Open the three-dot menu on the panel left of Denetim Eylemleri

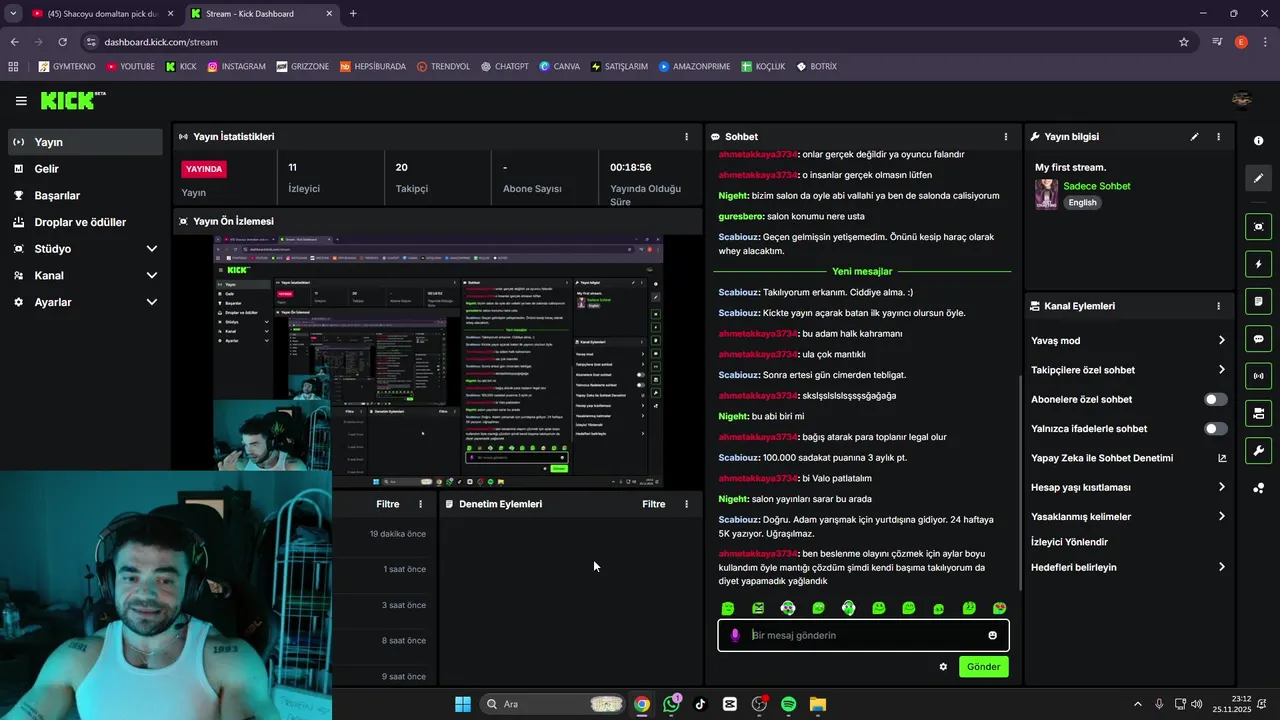pyautogui.click(x=420, y=504)
